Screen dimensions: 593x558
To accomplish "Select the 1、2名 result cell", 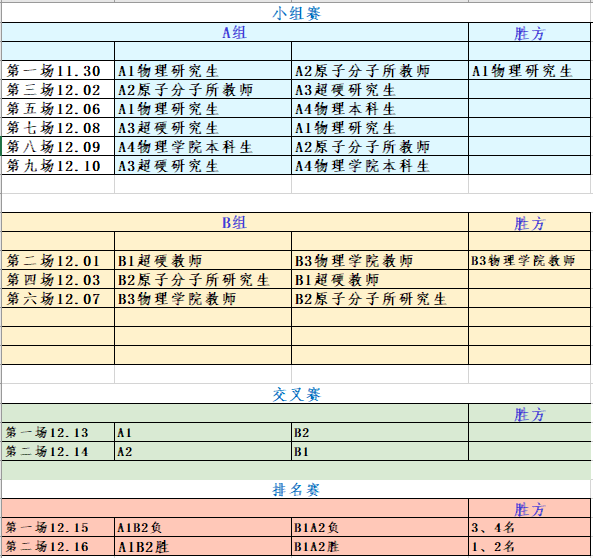I will 529,546.
